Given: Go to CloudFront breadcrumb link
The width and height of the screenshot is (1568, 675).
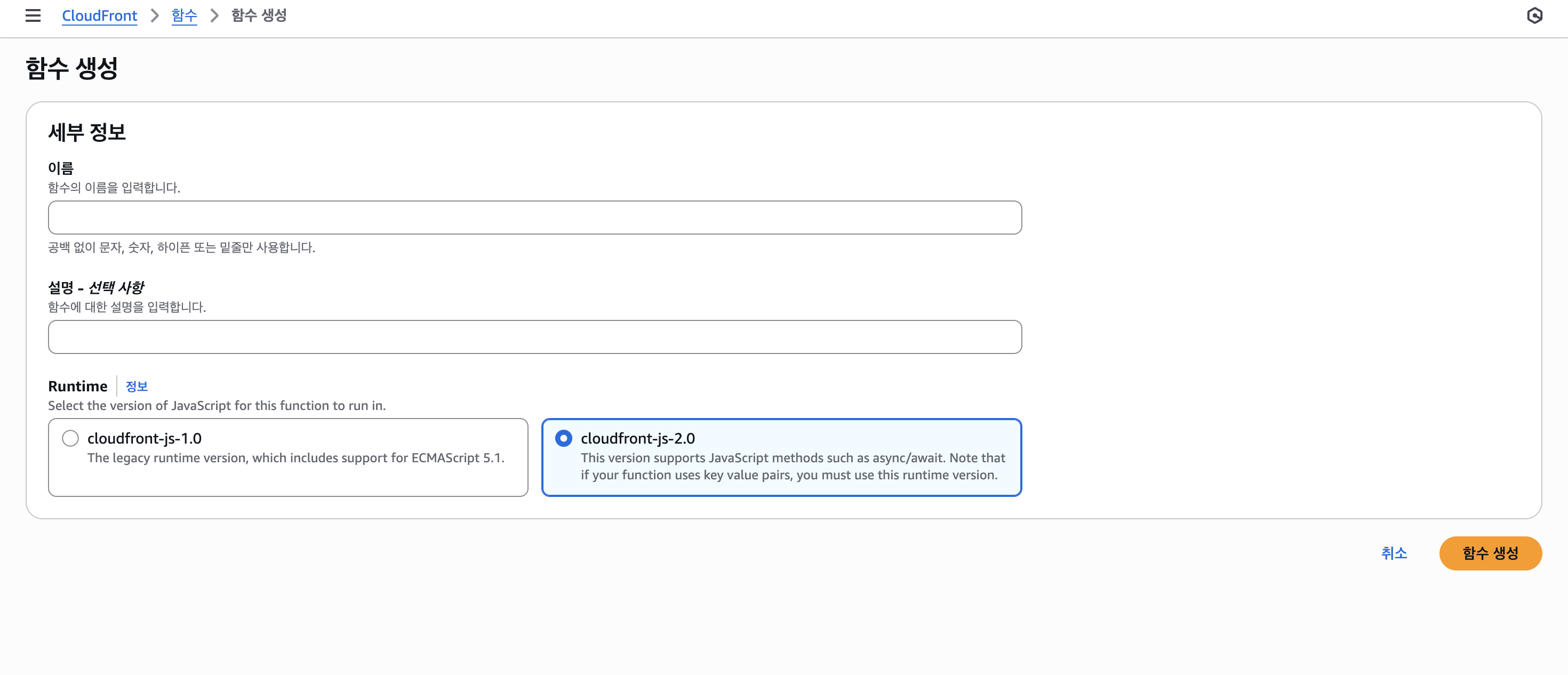Looking at the screenshot, I should tap(99, 16).
